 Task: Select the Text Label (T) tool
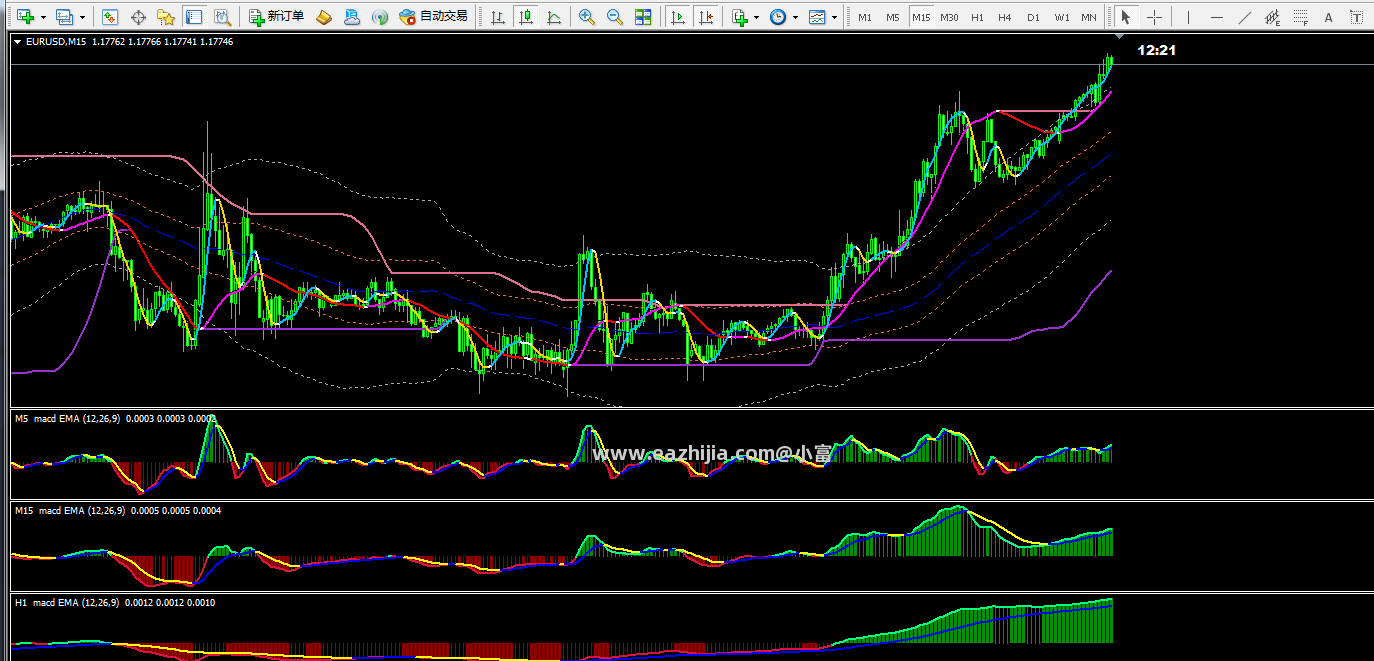[x=1356, y=17]
